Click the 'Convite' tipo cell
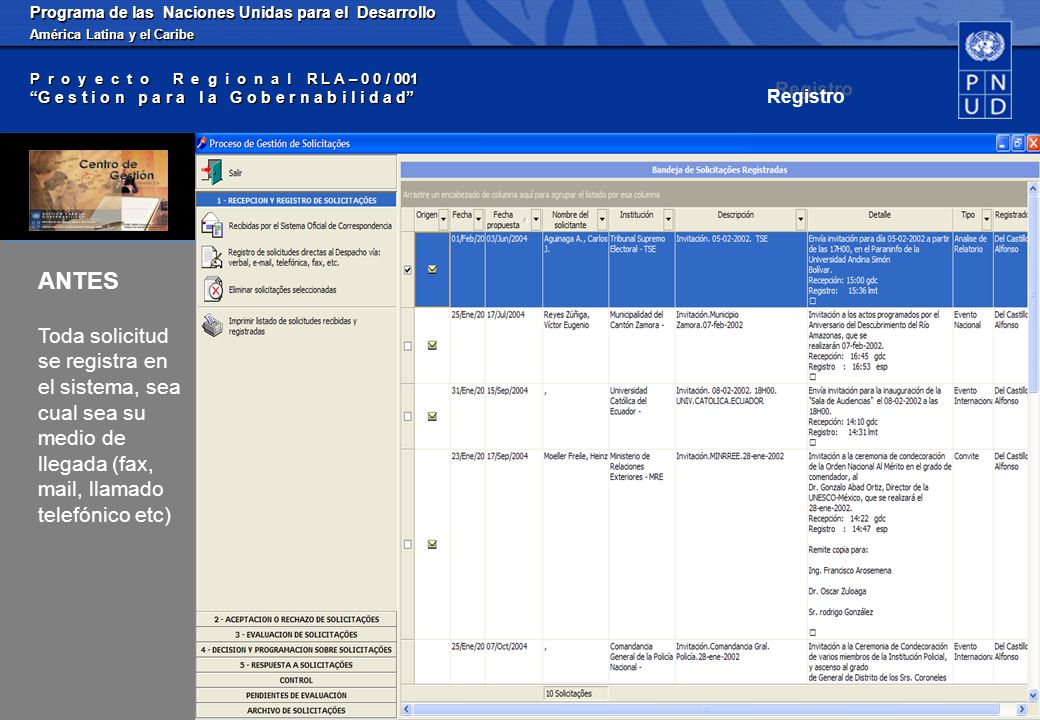 [x=972, y=544]
